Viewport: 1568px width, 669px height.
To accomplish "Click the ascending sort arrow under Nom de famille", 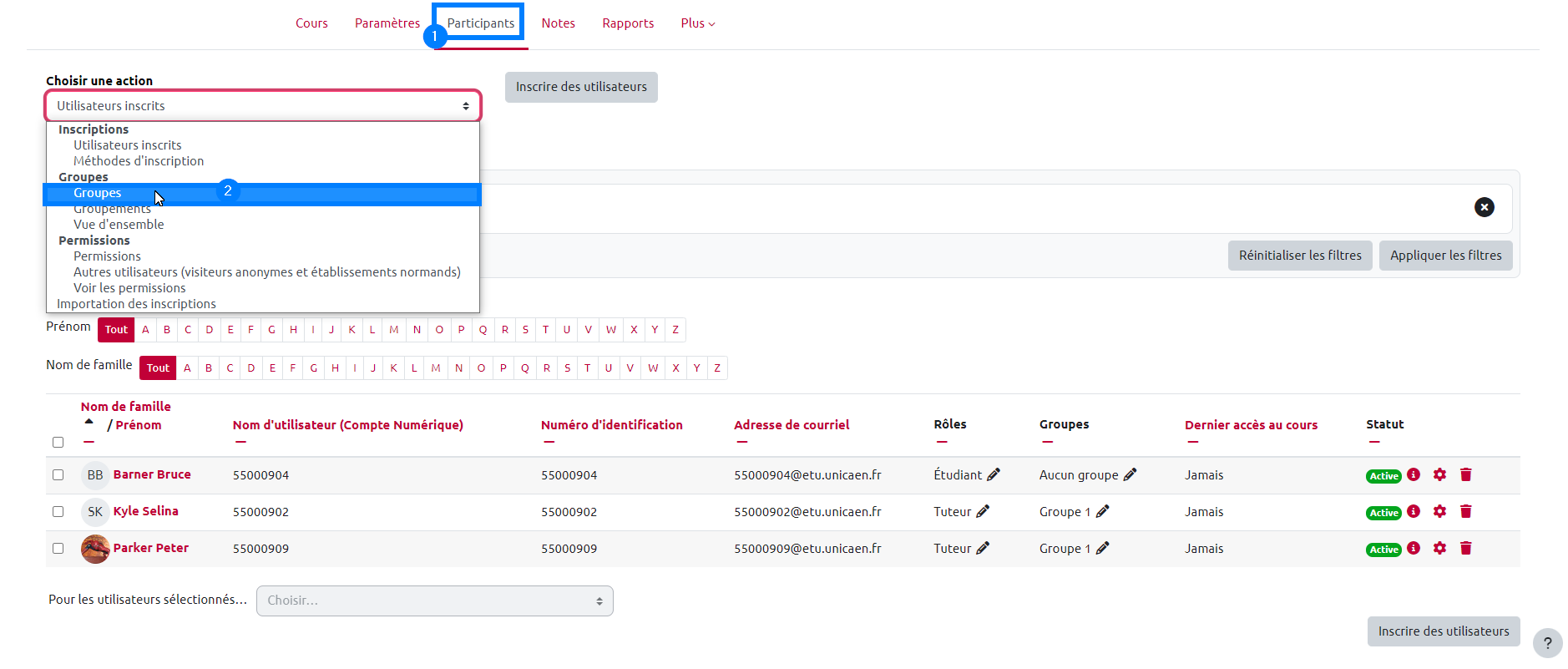I will point(89,422).
